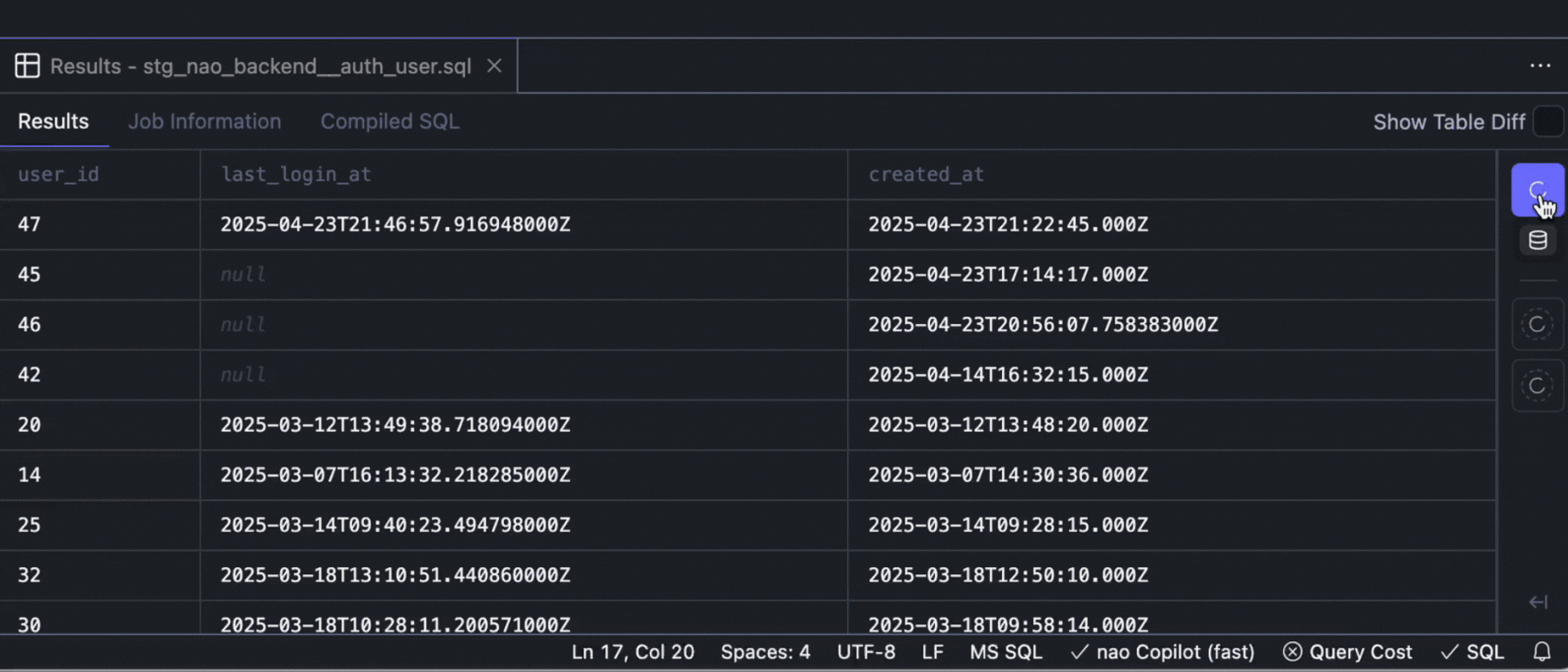Enable the Show Table Diff checkbox

click(1547, 122)
